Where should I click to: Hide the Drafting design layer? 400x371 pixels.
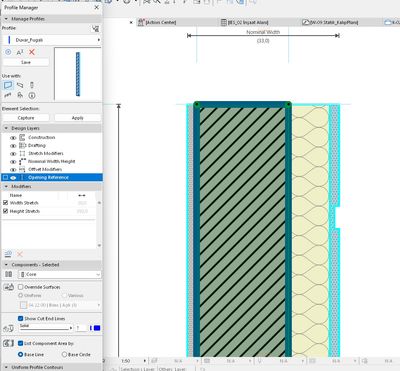pyautogui.click(x=13, y=145)
